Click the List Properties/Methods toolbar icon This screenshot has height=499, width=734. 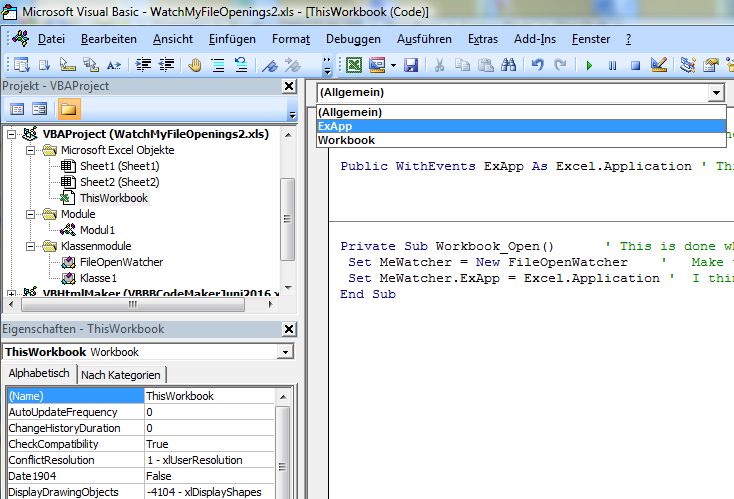(x=22, y=65)
